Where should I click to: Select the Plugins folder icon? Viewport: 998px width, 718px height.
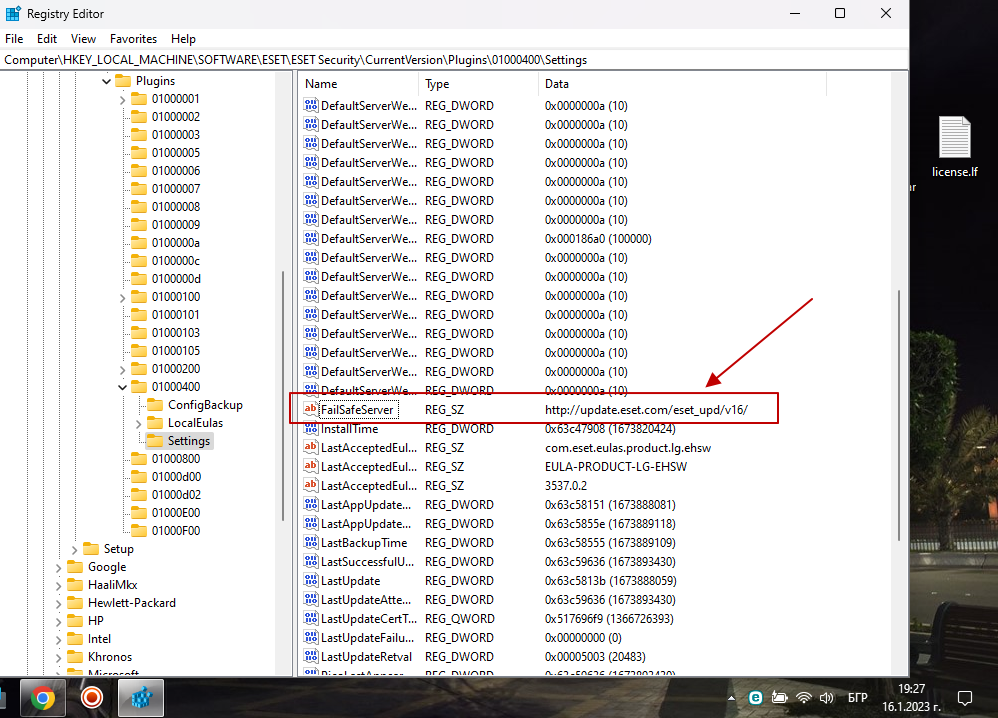[123, 81]
